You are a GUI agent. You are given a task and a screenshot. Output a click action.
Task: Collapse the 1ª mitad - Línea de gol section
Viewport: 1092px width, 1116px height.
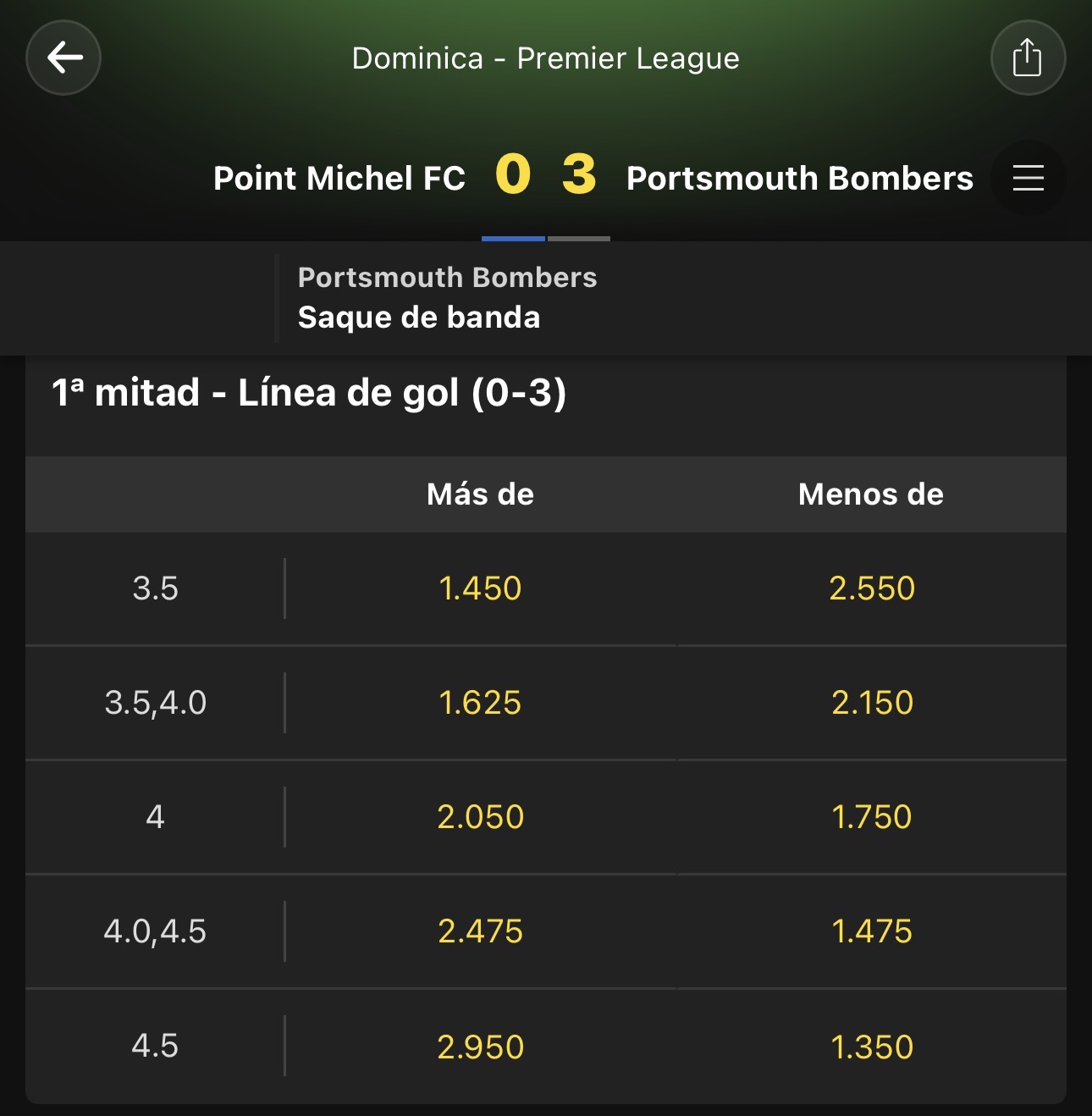[x=545, y=394]
